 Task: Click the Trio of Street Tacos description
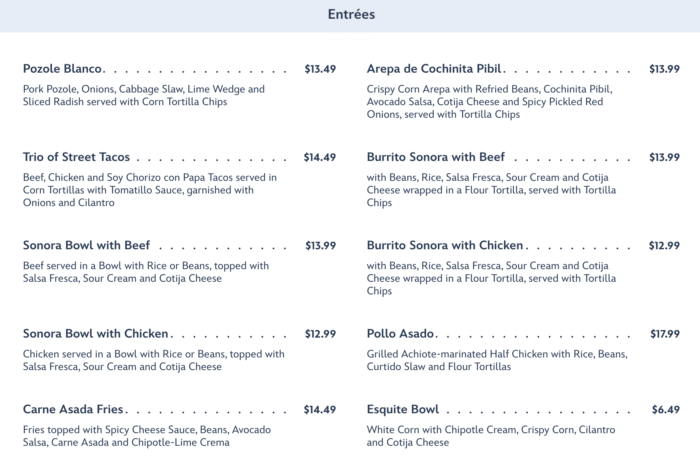click(150, 189)
